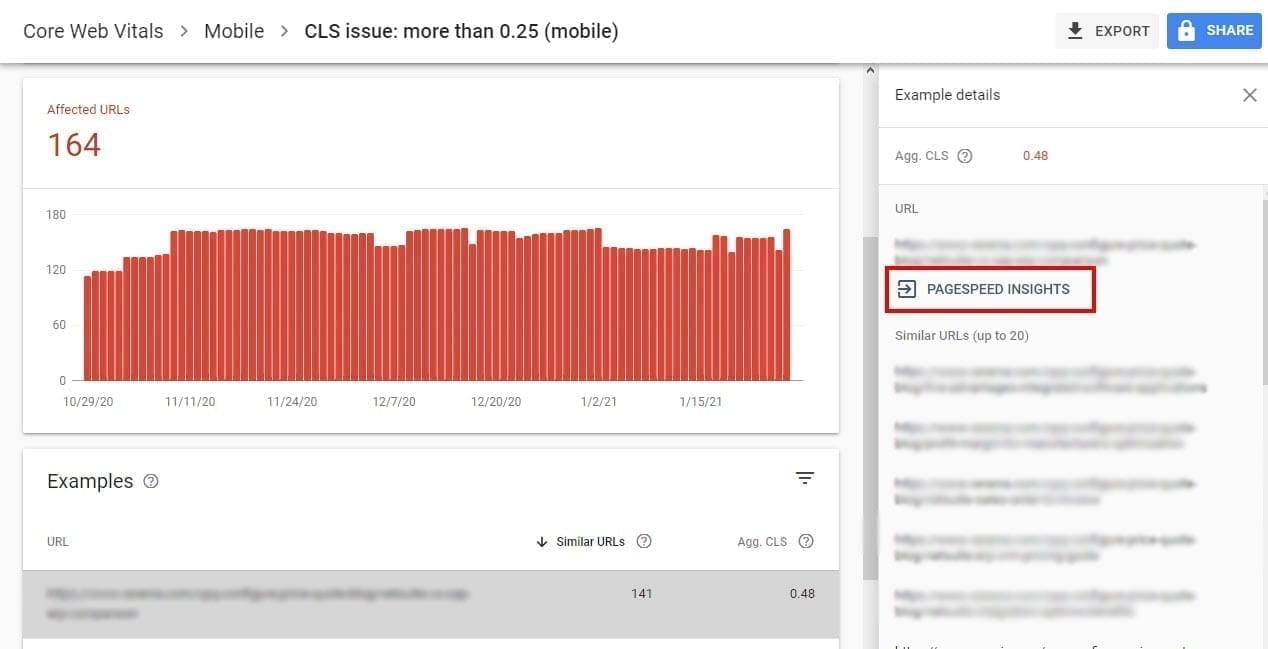This screenshot has height=649, width=1268.
Task: Open the Share dialog
Action: 1214,31
